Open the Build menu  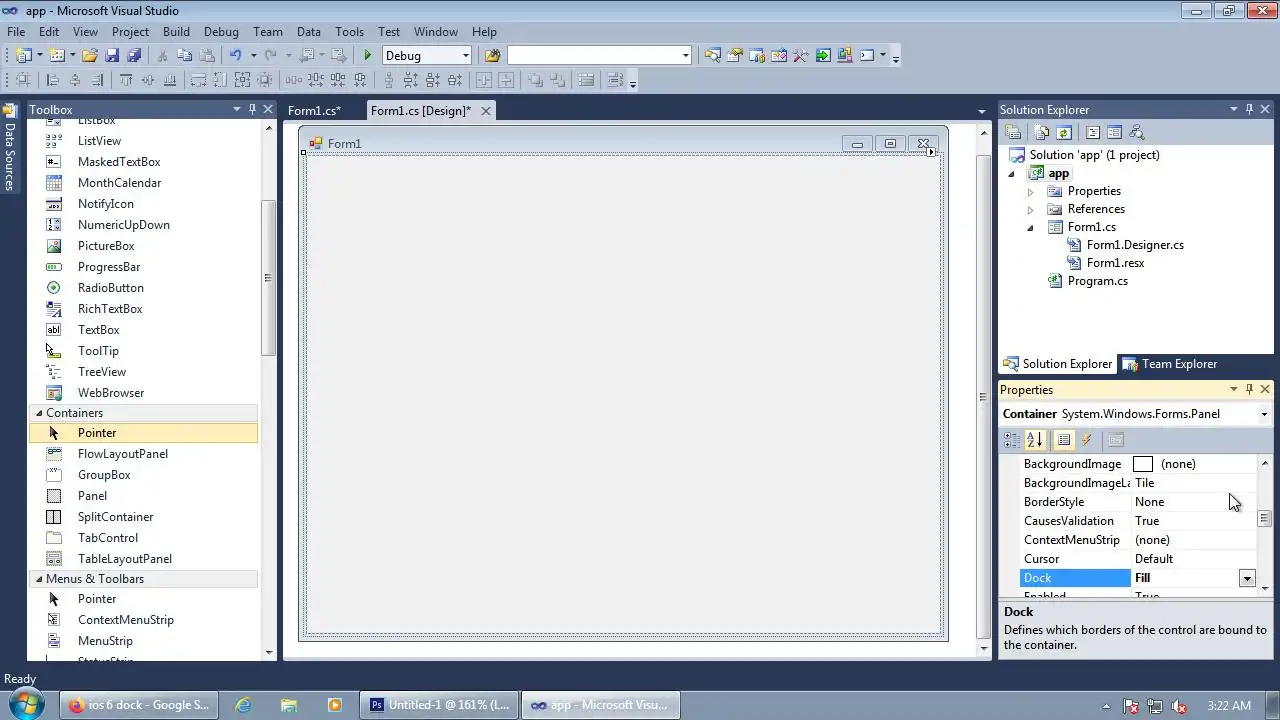pyautogui.click(x=176, y=31)
